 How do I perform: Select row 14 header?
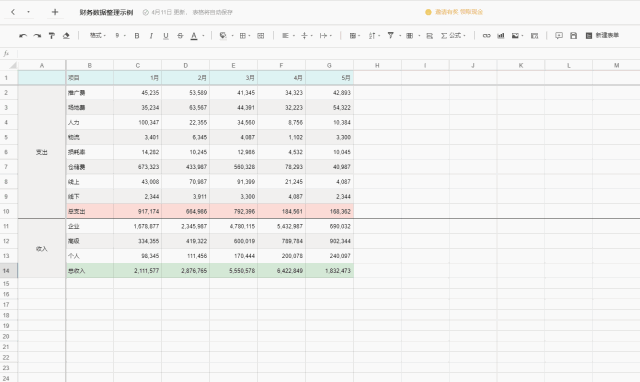pos(6,271)
